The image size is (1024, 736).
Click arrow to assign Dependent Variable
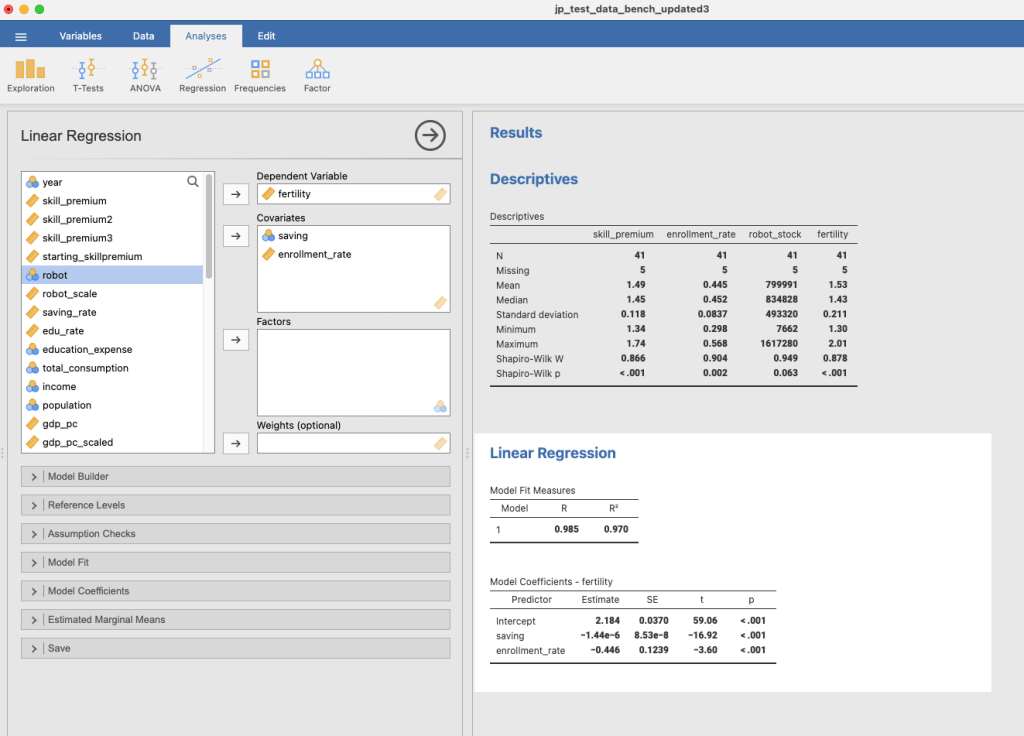click(x=235, y=194)
